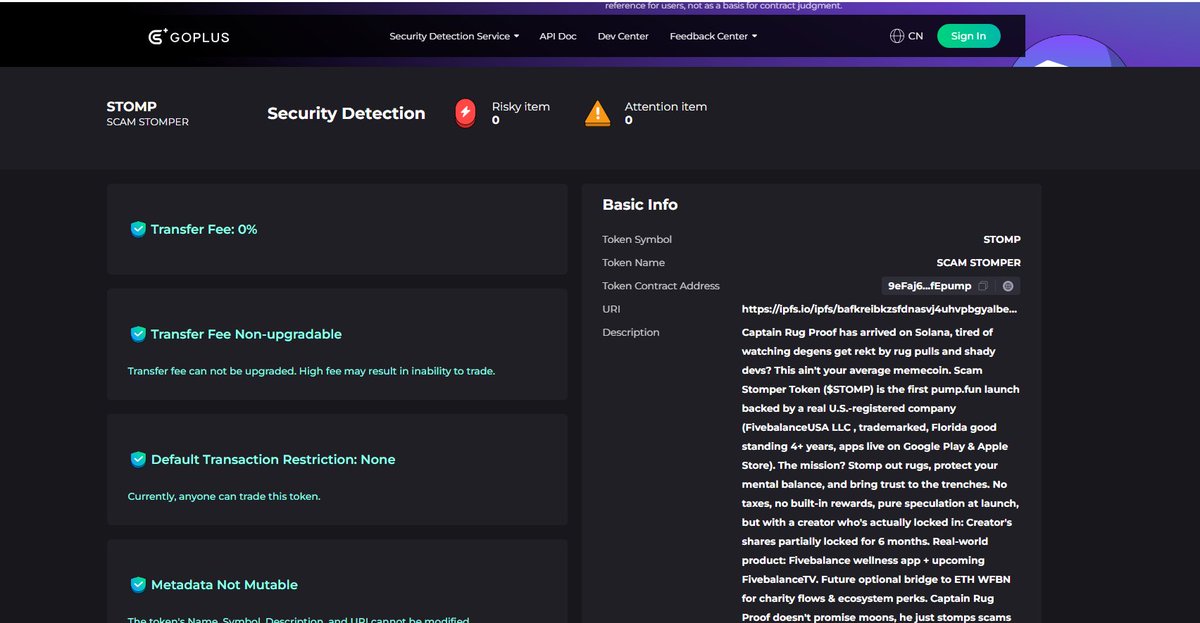Click 'Default Transaction Restriction: None' heading
Viewport: 1200px width, 623px height.
tap(273, 459)
